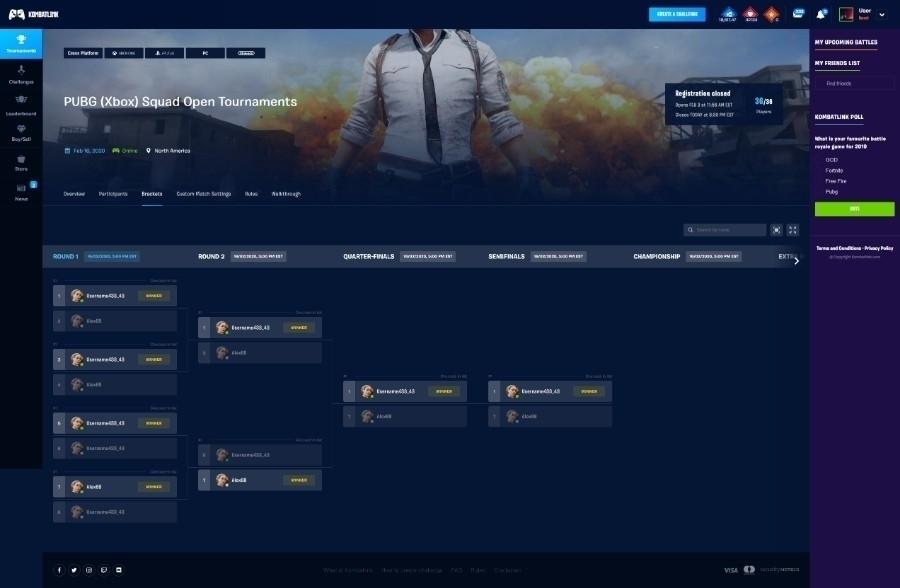Click the calendar icon beside the date
Viewport: 900px width, 588px height.
pos(67,151)
